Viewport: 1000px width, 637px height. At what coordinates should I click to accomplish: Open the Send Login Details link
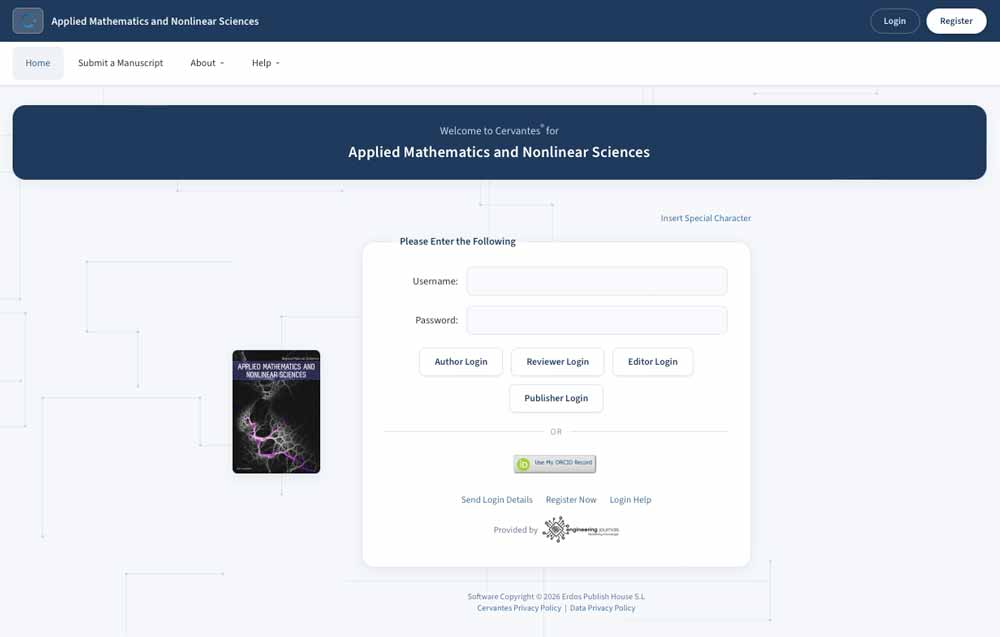click(497, 500)
